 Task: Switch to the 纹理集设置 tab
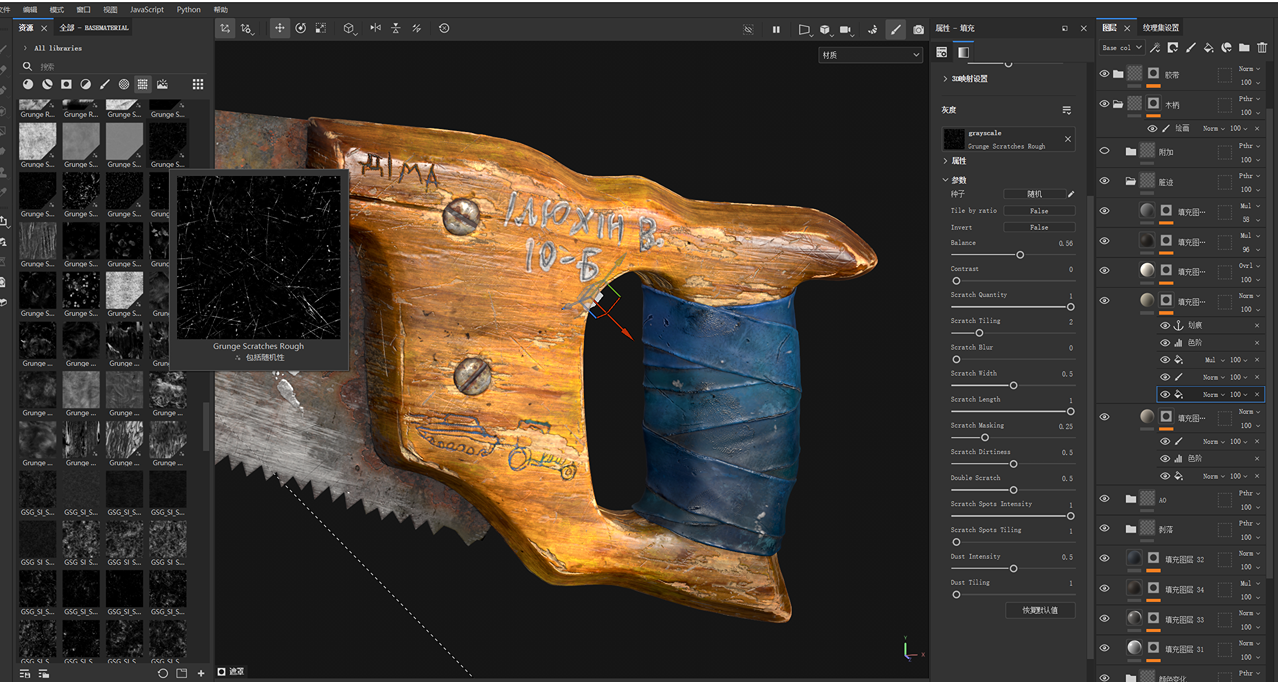coord(1160,28)
